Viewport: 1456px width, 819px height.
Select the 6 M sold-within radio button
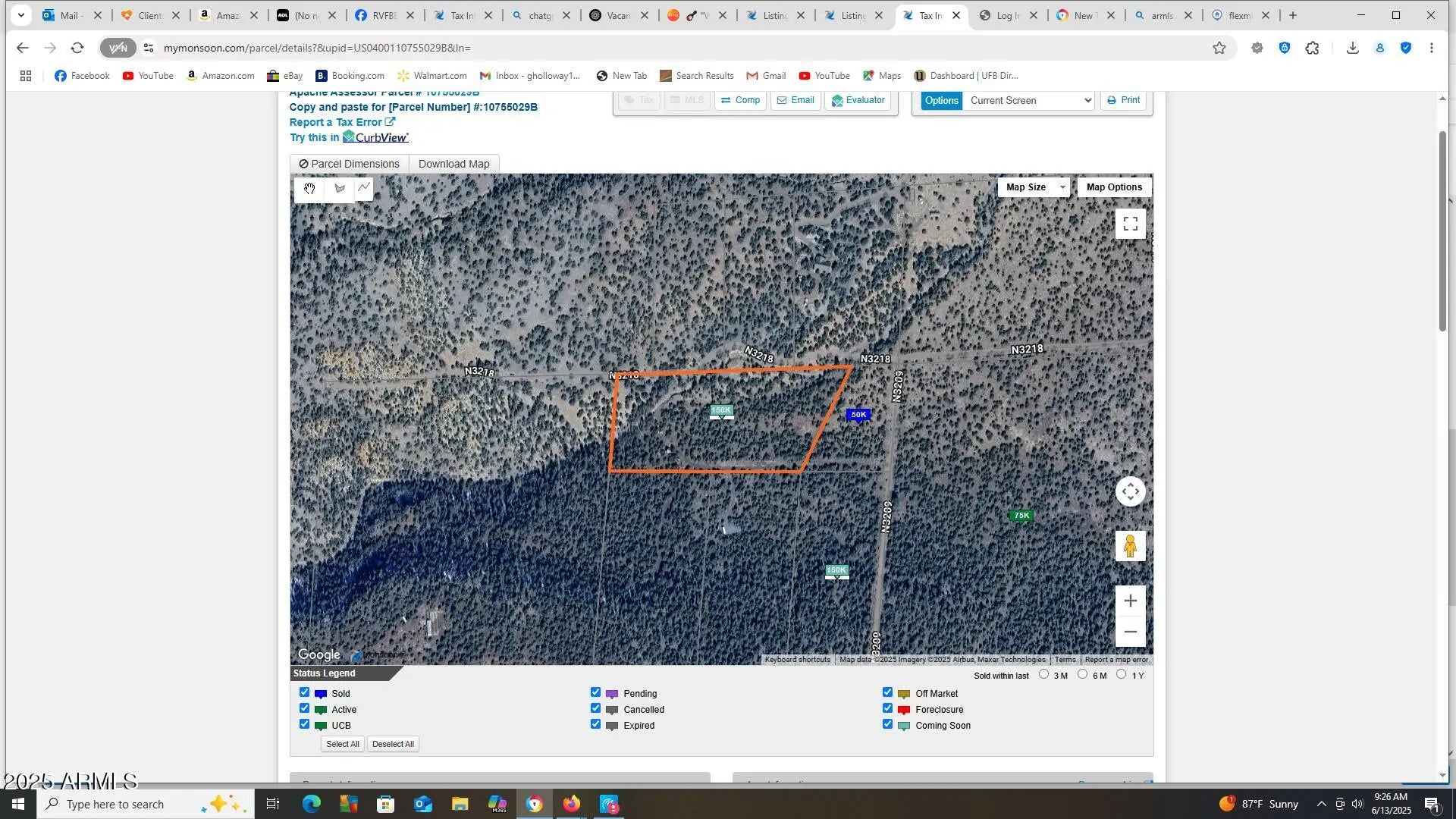point(1082,674)
